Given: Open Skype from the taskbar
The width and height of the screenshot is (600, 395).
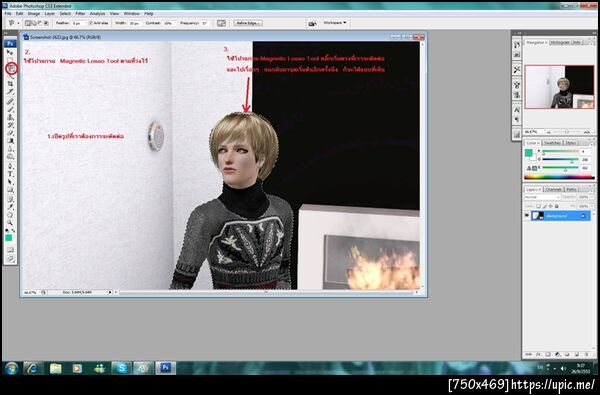Looking at the screenshot, I should click(121, 368).
